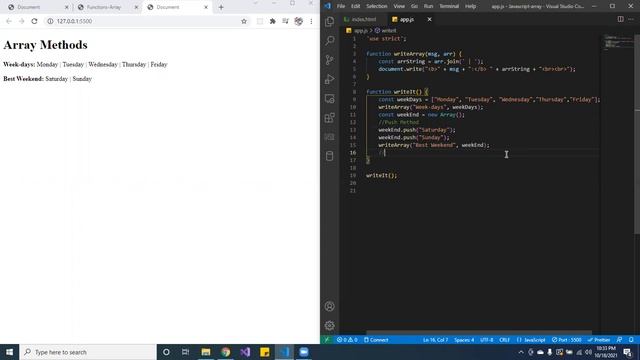This screenshot has width=640, height=360.
Task: Select the app.js editor tab
Action: pyautogui.click(x=406, y=19)
